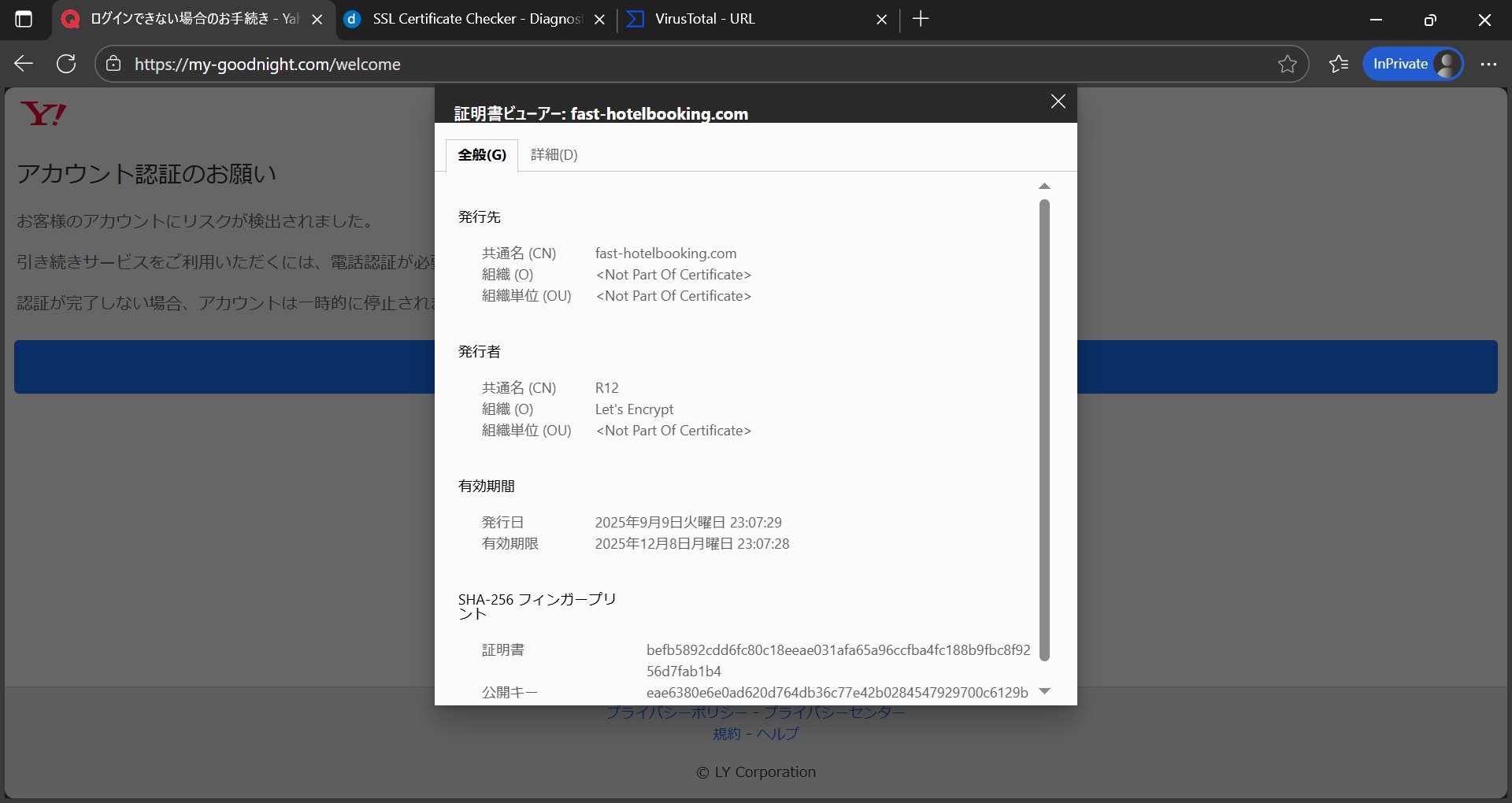Click the certificate scrollbar up arrow

tap(1044, 187)
